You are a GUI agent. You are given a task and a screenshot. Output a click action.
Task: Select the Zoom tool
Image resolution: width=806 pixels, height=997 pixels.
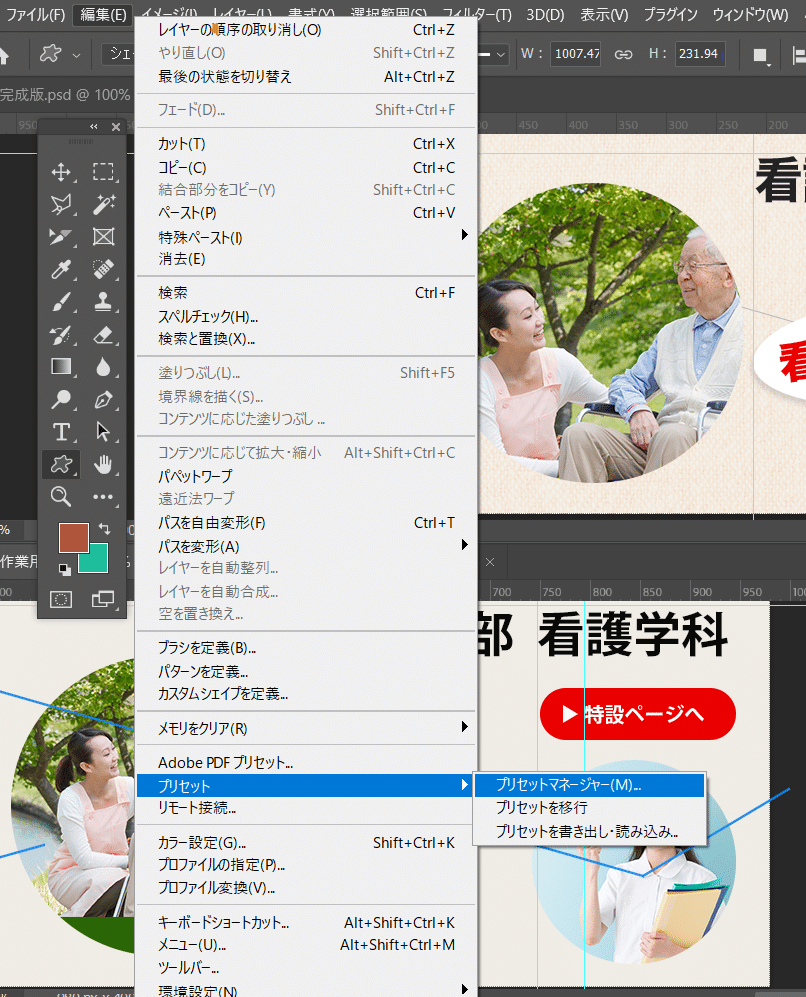(x=61, y=497)
